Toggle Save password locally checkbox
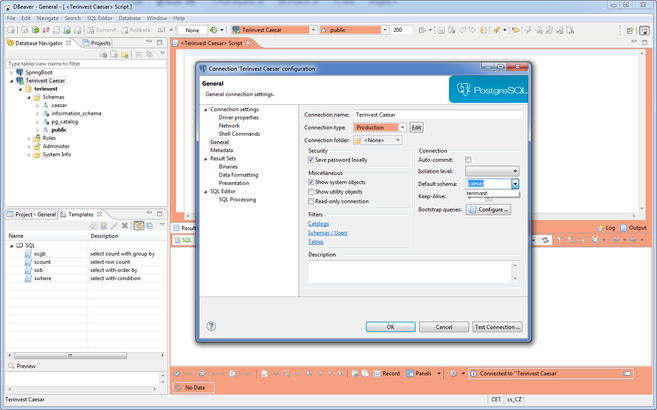 (x=311, y=160)
